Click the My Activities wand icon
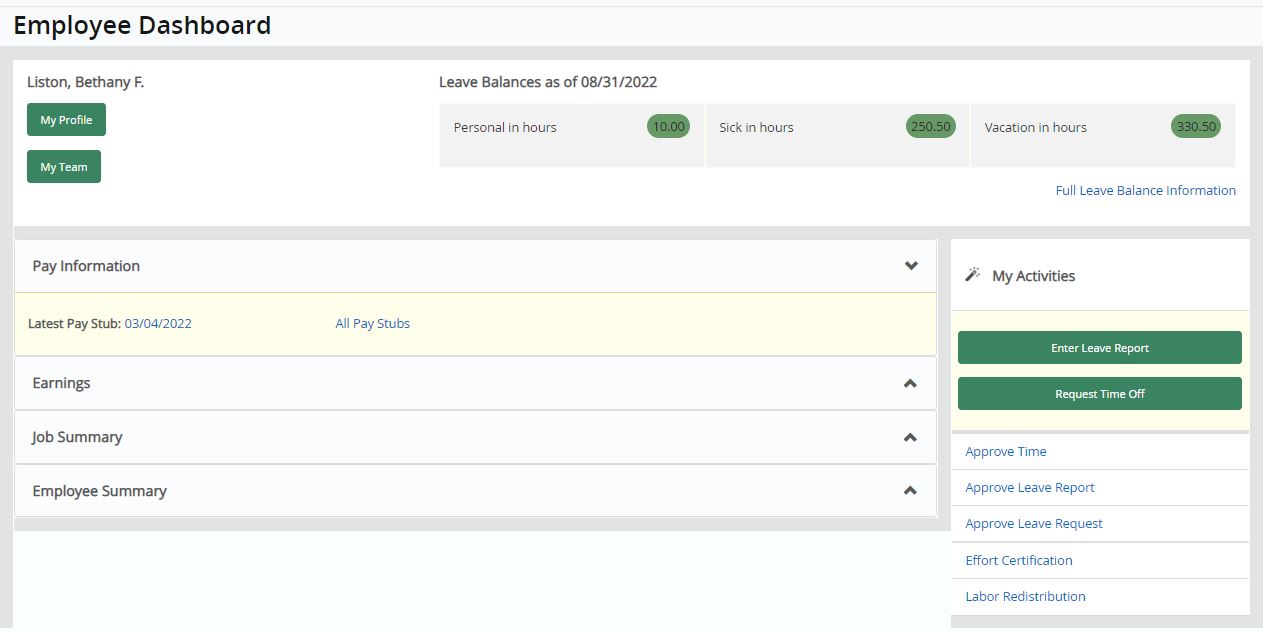This screenshot has height=632, width=1263. coord(972,275)
